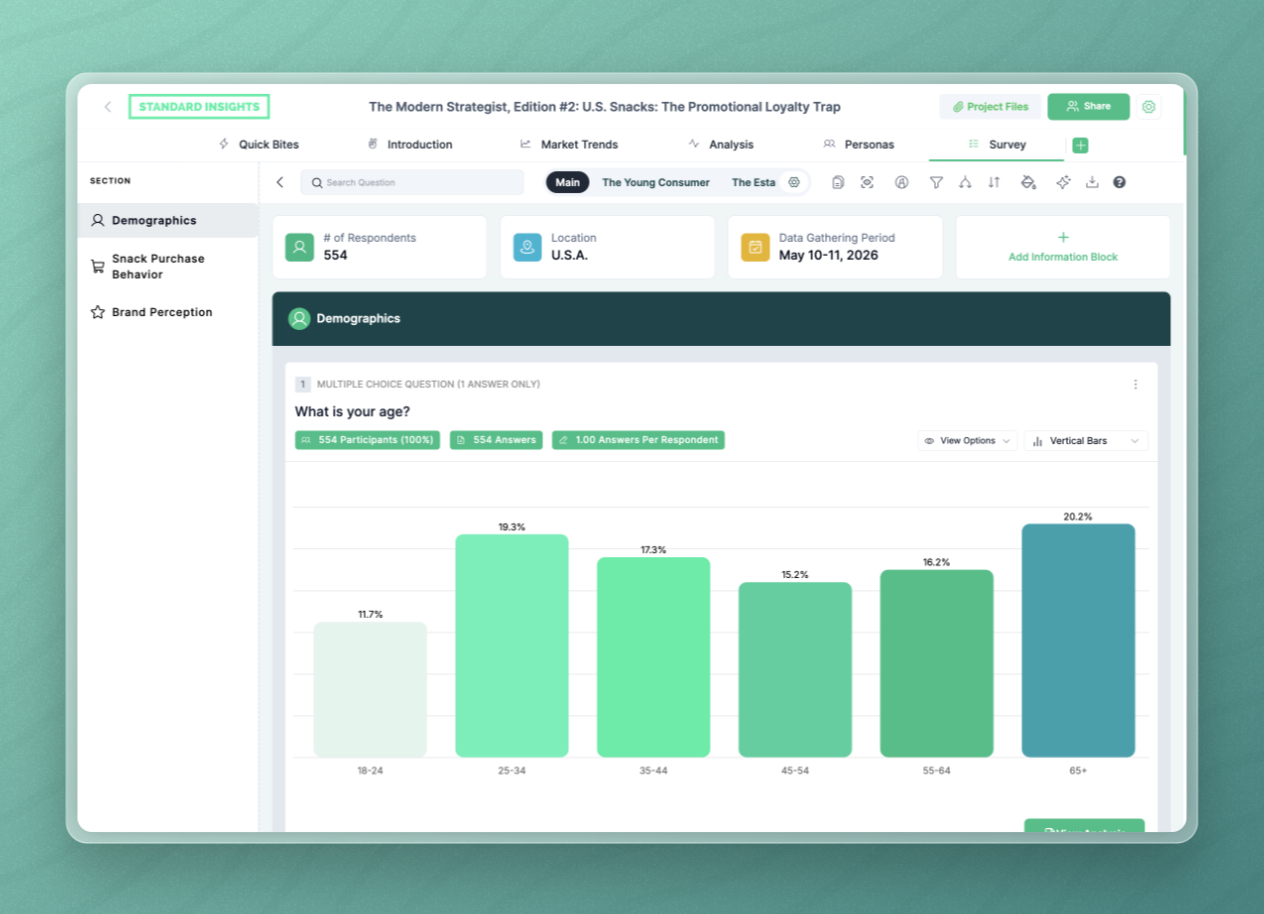Click the circled A icon in toolbar
1264x914 pixels.
[902, 182]
